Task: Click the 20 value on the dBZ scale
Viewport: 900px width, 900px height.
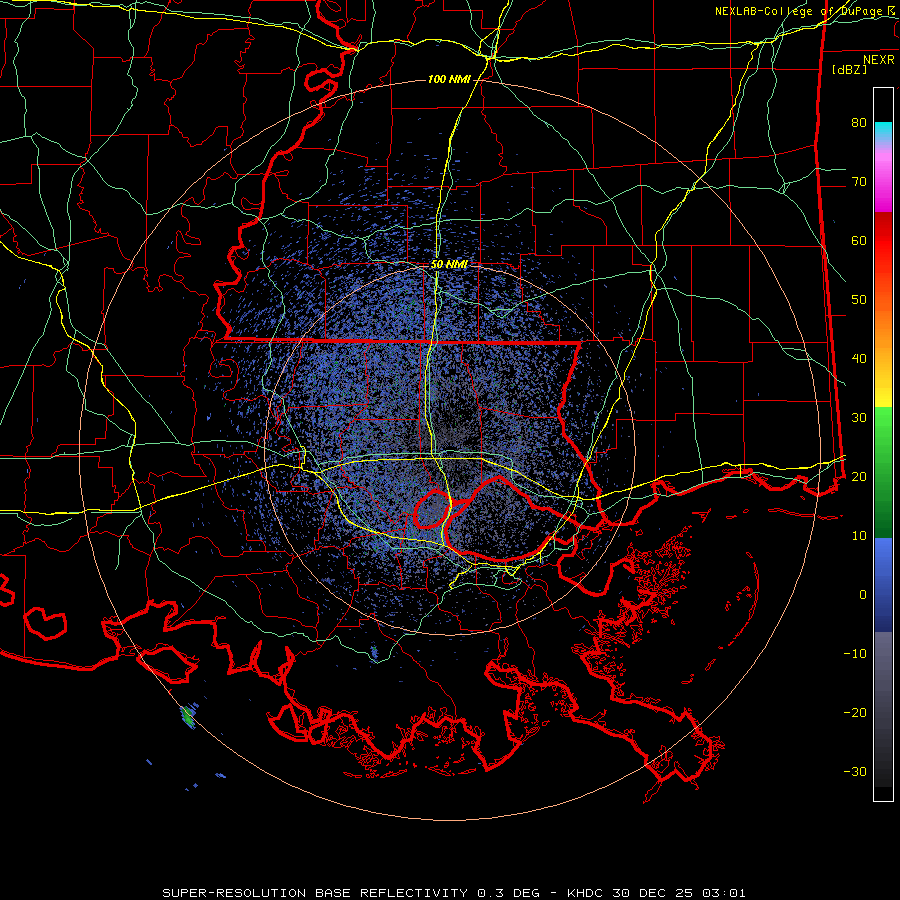Action: click(859, 476)
